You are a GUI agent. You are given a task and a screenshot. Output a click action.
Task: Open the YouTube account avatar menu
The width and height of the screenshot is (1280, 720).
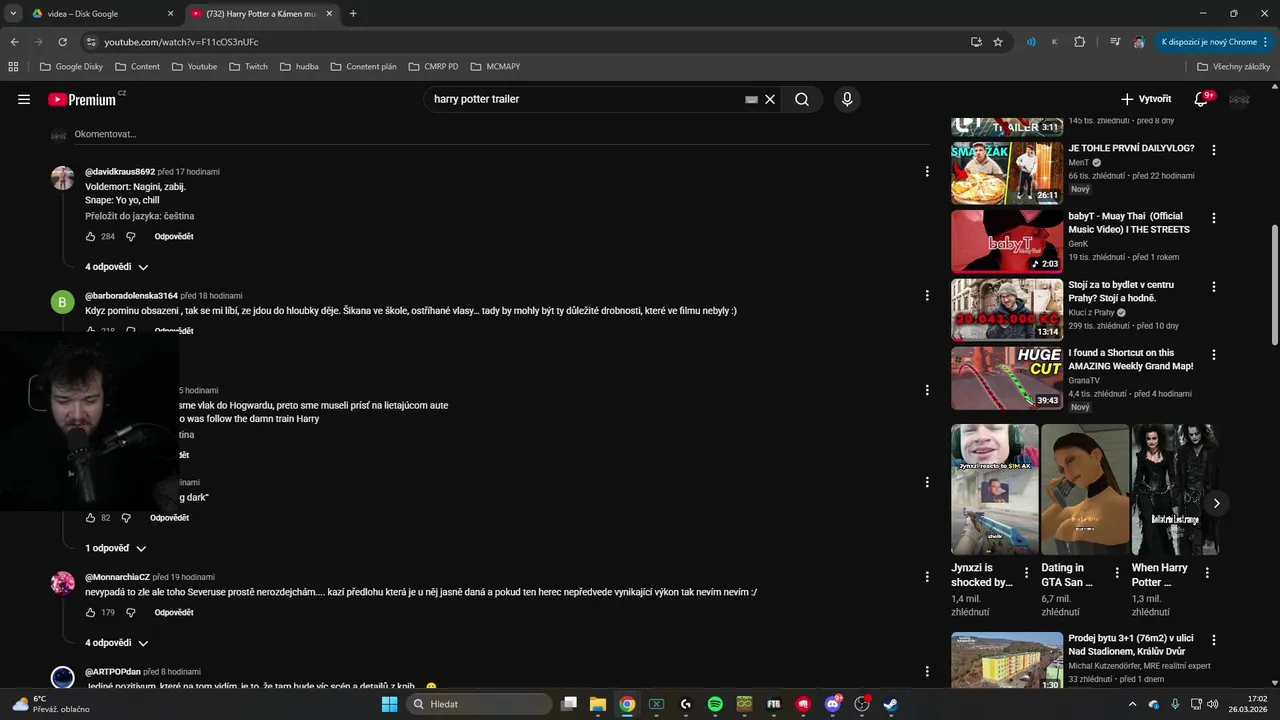pos(1239,99)
